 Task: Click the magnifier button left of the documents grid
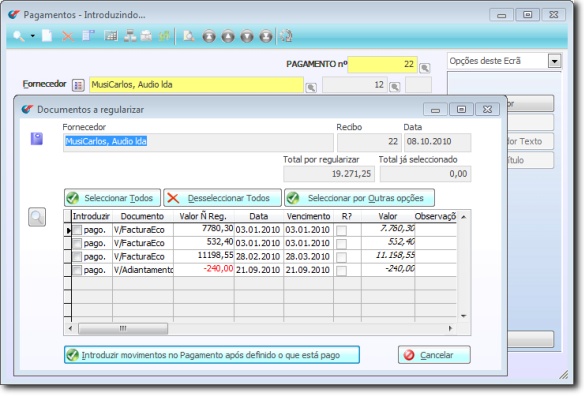coord(37,217)
